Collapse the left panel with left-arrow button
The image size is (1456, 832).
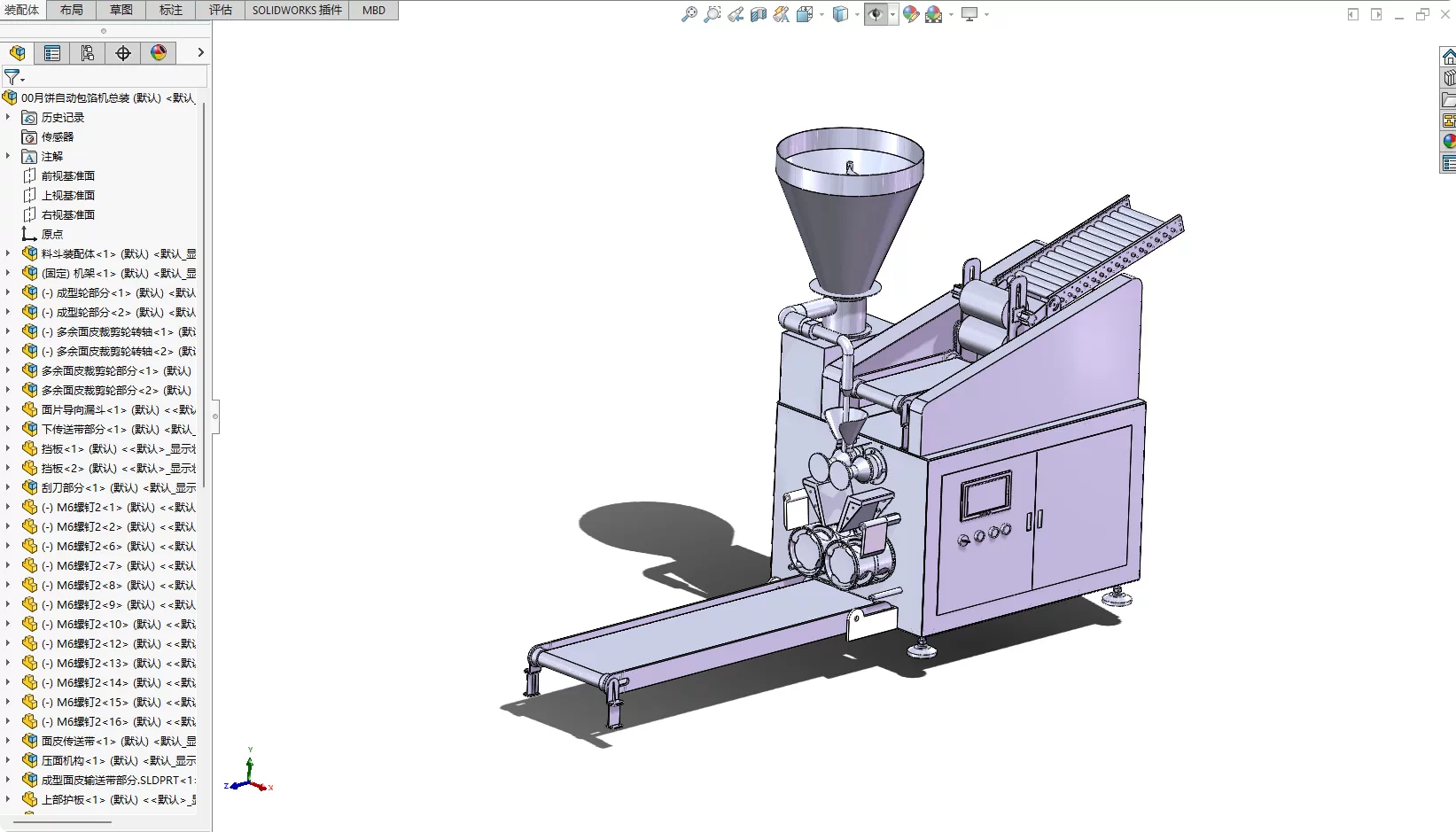click(1352, 14)
